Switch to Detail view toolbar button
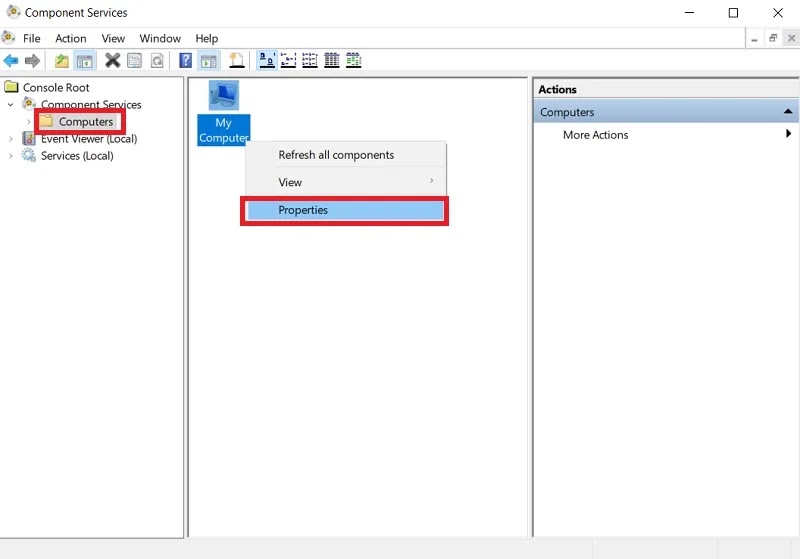This screenshot has height=559, width=800. coord(332,60)
